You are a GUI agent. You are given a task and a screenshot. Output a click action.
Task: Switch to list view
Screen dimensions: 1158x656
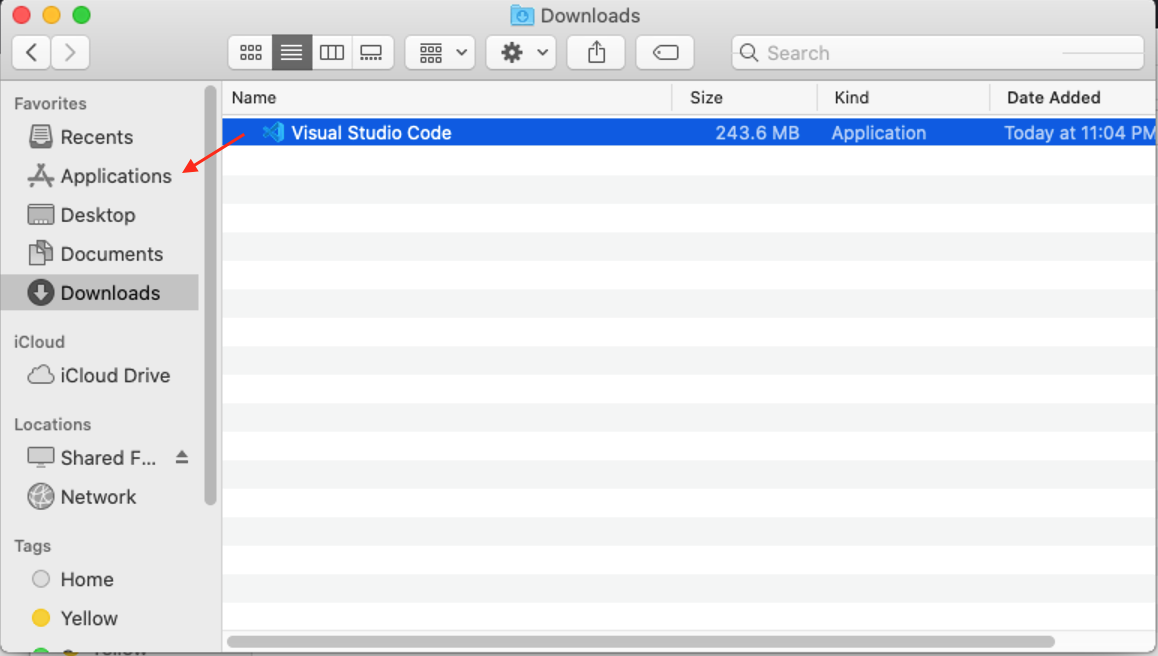coord(292,52)
